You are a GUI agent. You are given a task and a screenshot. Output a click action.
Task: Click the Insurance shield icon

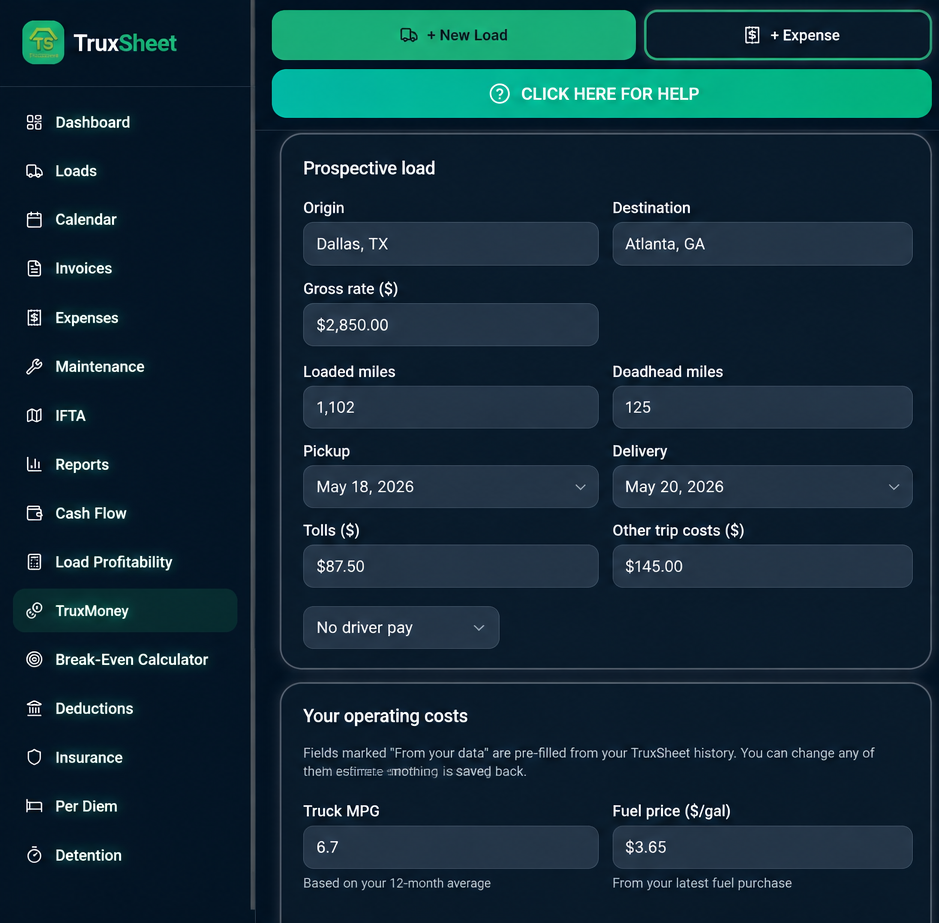point(34,758)
